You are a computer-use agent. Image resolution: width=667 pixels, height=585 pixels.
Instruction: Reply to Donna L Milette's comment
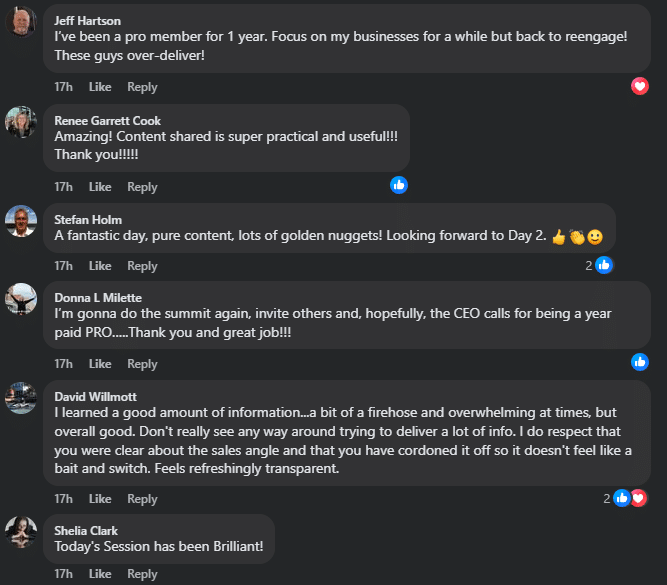[x=142, y=364]
